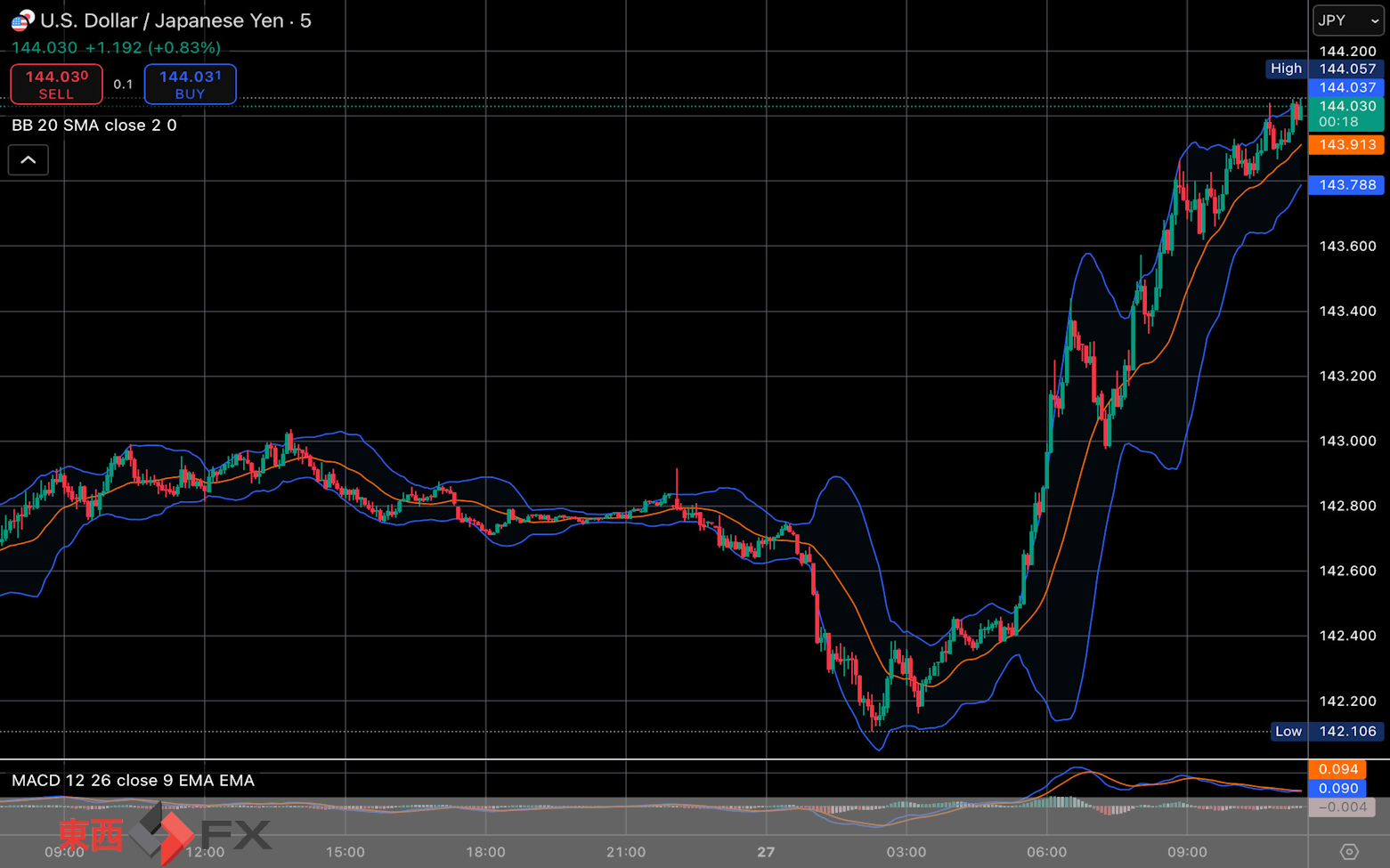Screen dimensions: 1390x868
Task: Click the 27 date marker on time axis
Action: coord(766,852)
